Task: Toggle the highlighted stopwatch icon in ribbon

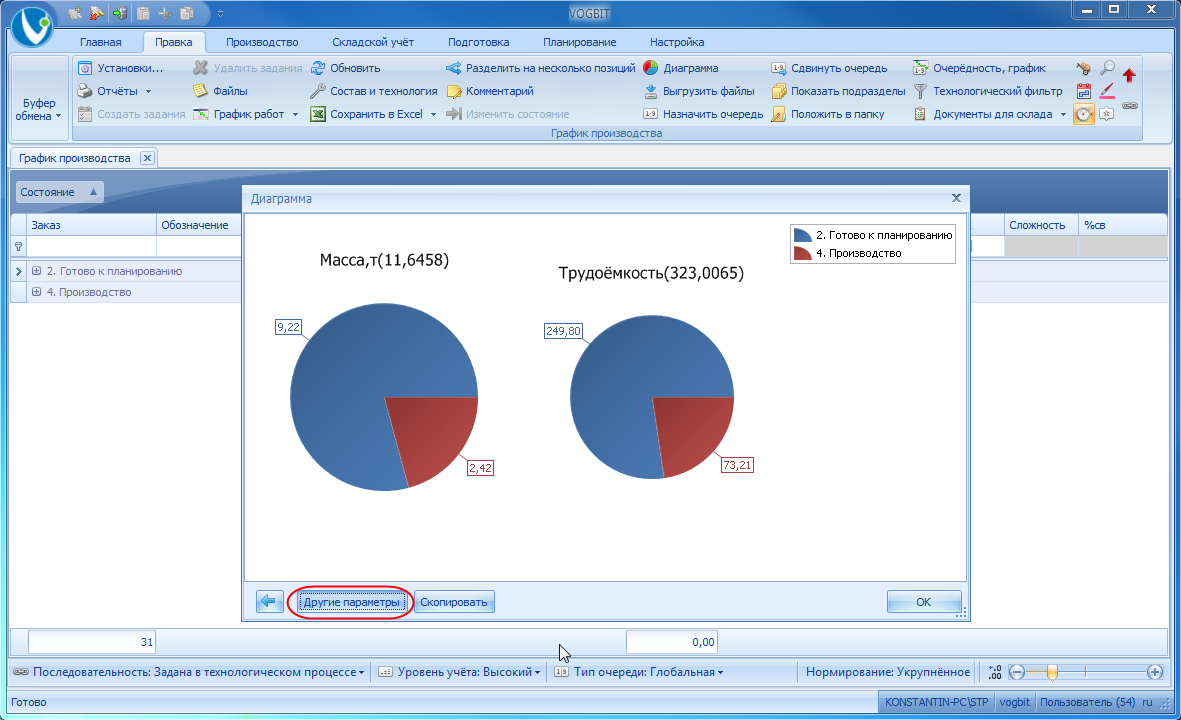Action: [x=1083, y=114]
